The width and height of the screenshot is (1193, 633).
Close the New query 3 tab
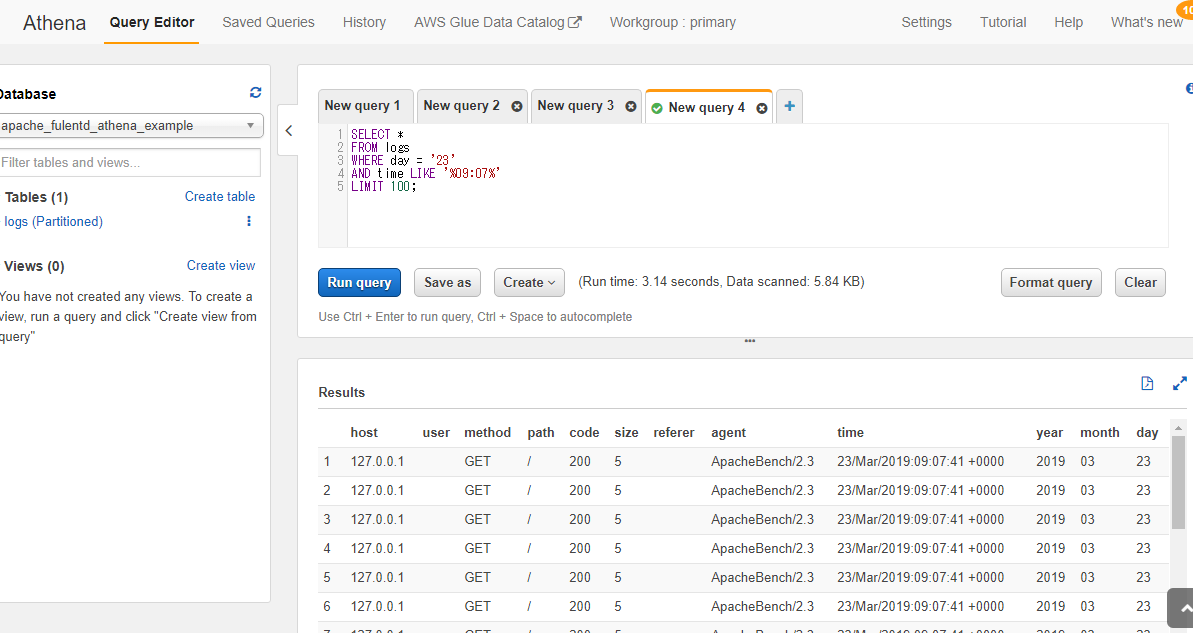coord(631,106)
